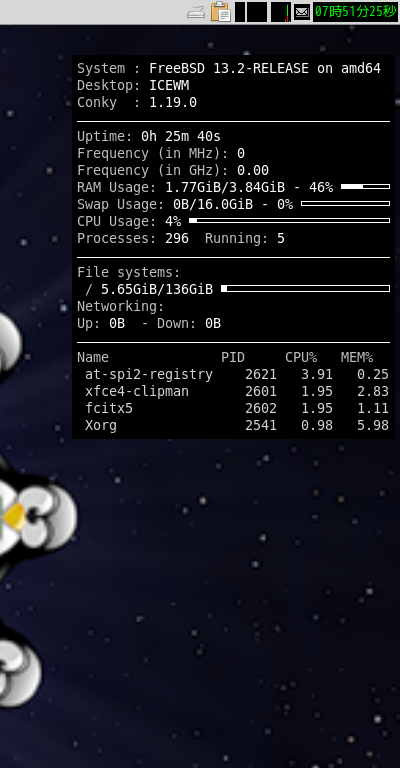Click the 'Running: 5' text

244,239
